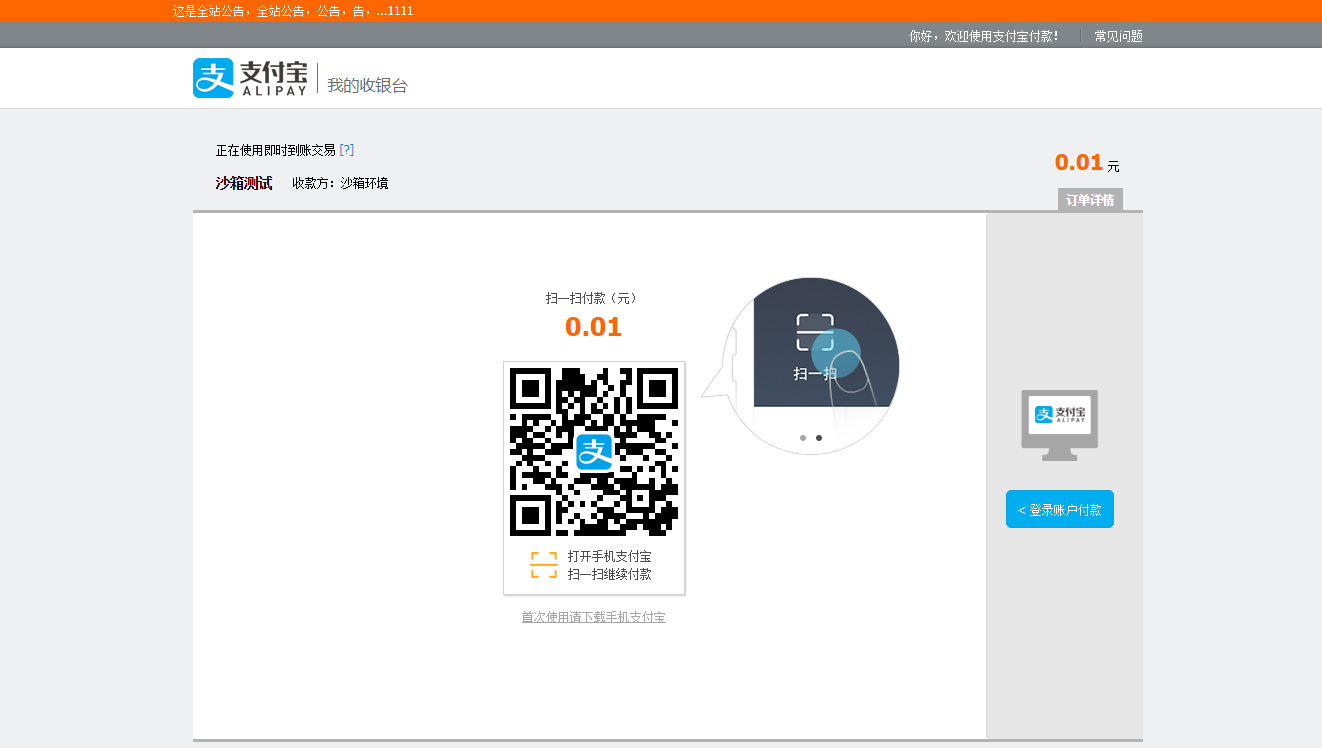Click the 收款方：沙箱环境 payee text
Image resolution: width=1322 pixels, height=748 pixels.
[340, 183]
